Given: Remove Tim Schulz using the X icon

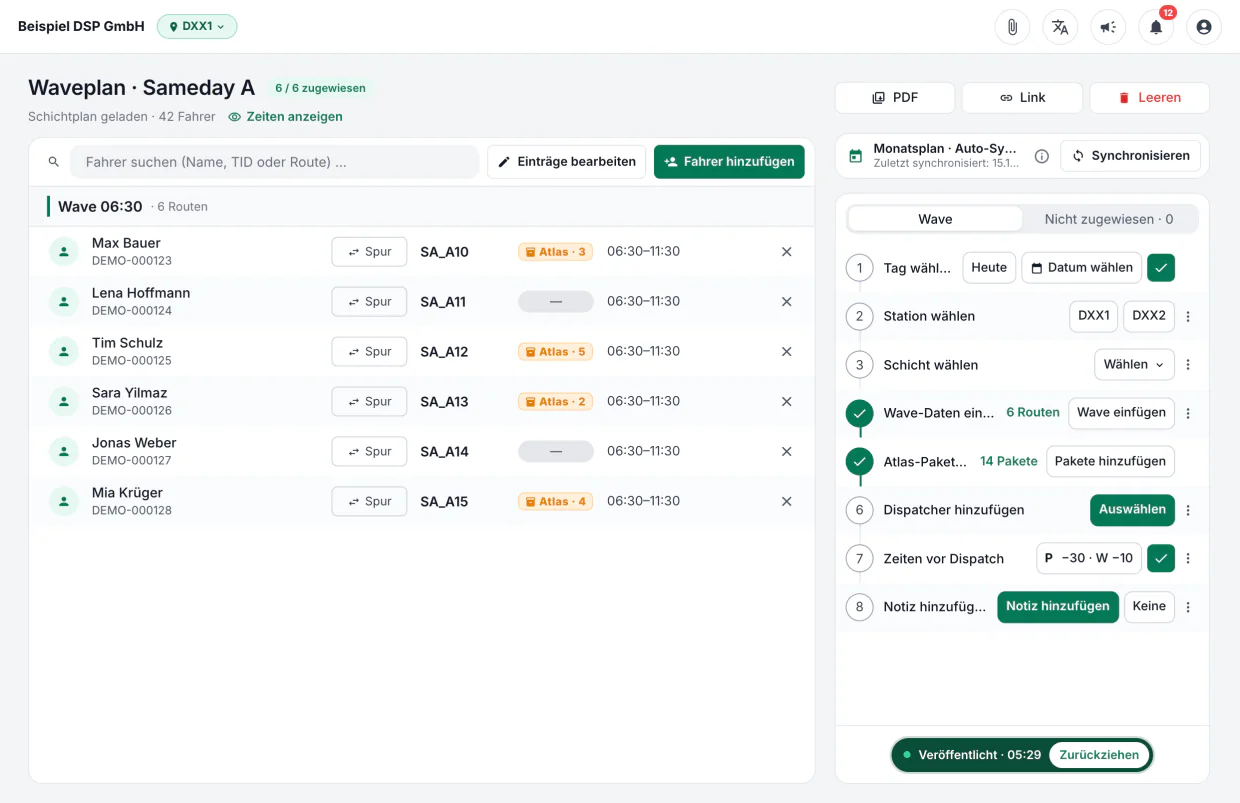Looking at the screenshot, I should (x=787, y=352).
